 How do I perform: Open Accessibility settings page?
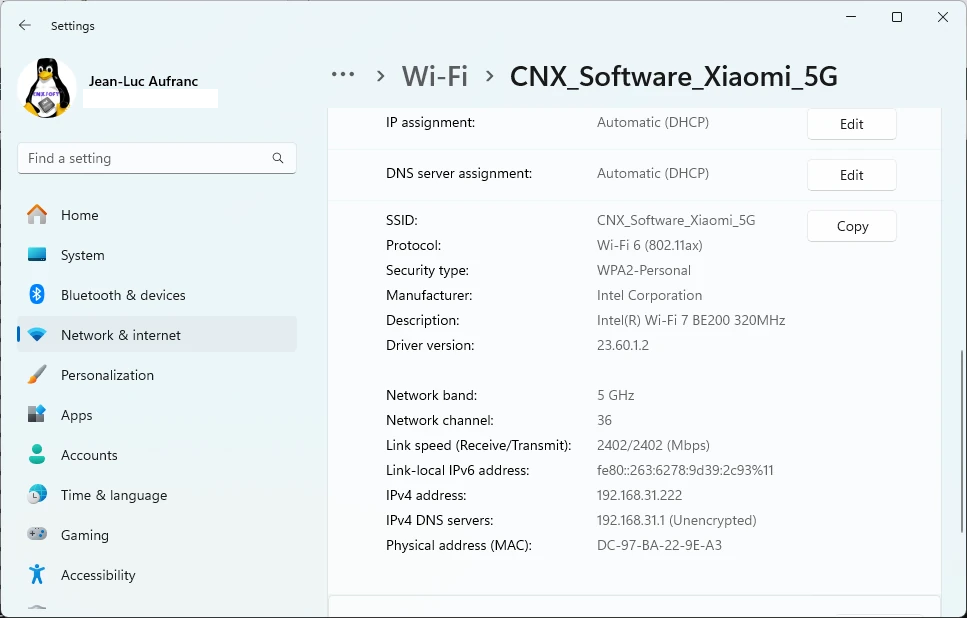click(157, 575)
